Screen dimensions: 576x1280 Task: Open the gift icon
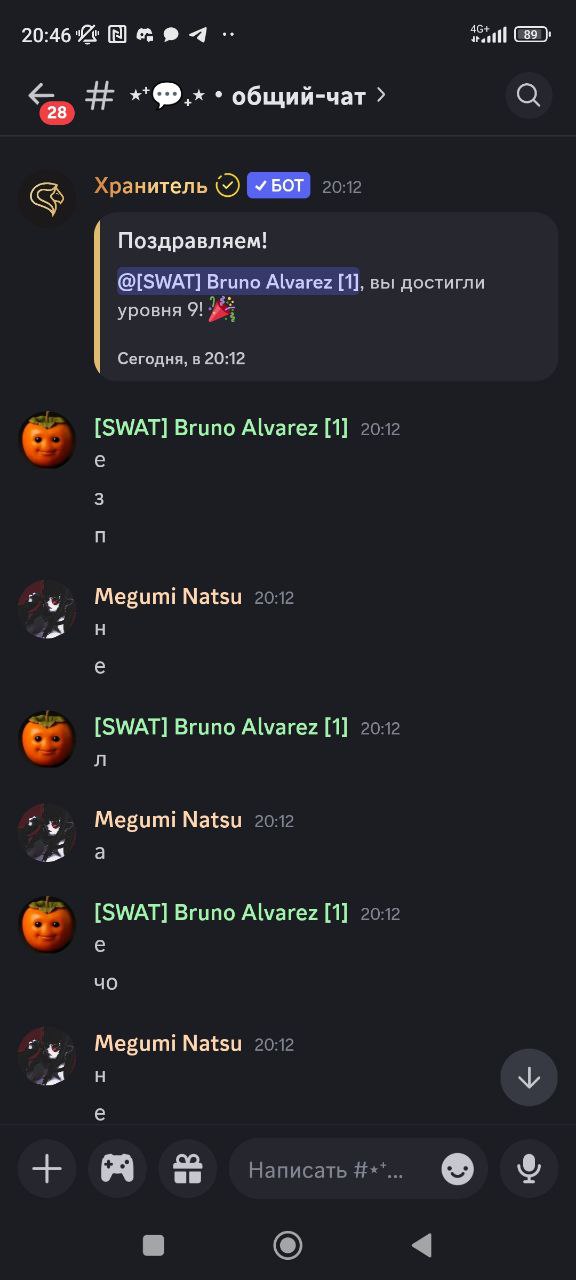point(187,1169)
